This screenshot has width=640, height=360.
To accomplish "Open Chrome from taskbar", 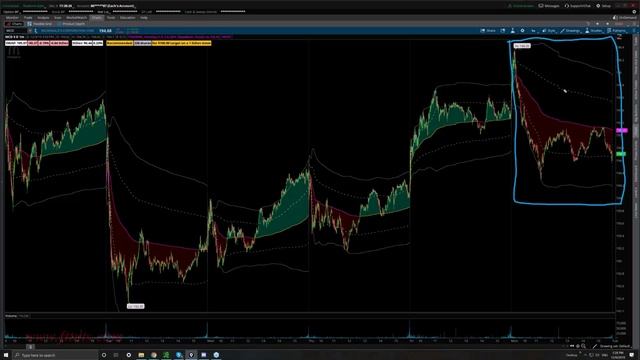I will pos(153,355).
